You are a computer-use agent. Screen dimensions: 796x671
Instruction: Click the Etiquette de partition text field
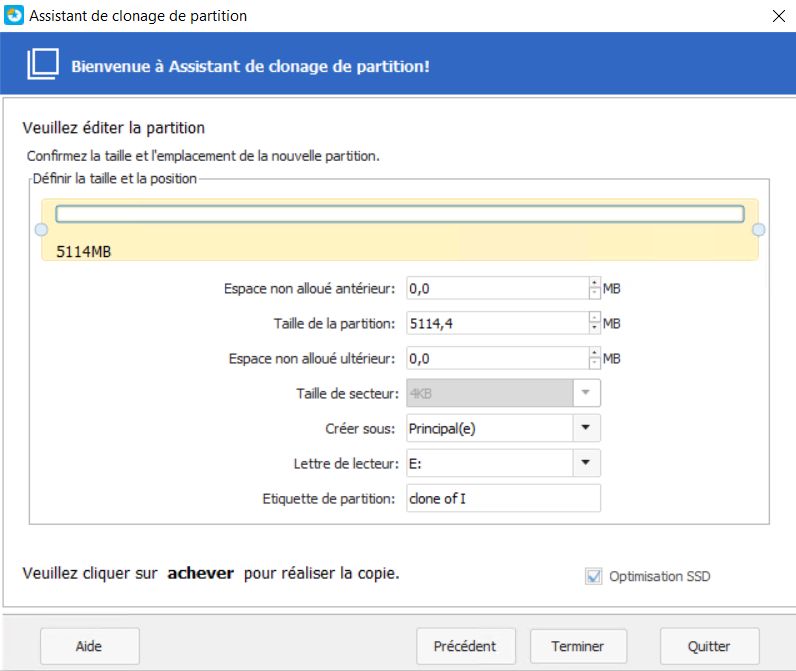pos(503,498)
